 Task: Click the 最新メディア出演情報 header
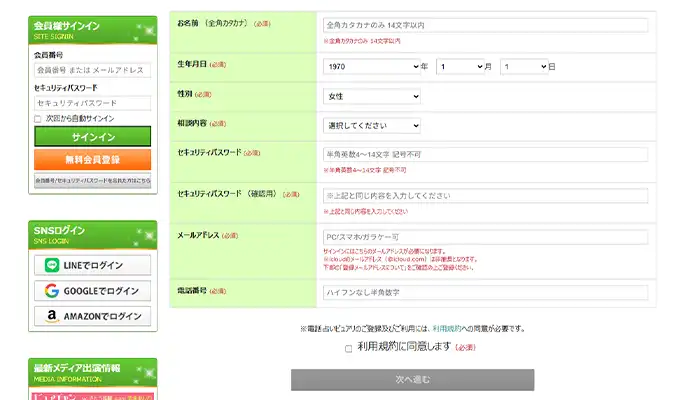[x=92, y=372]
